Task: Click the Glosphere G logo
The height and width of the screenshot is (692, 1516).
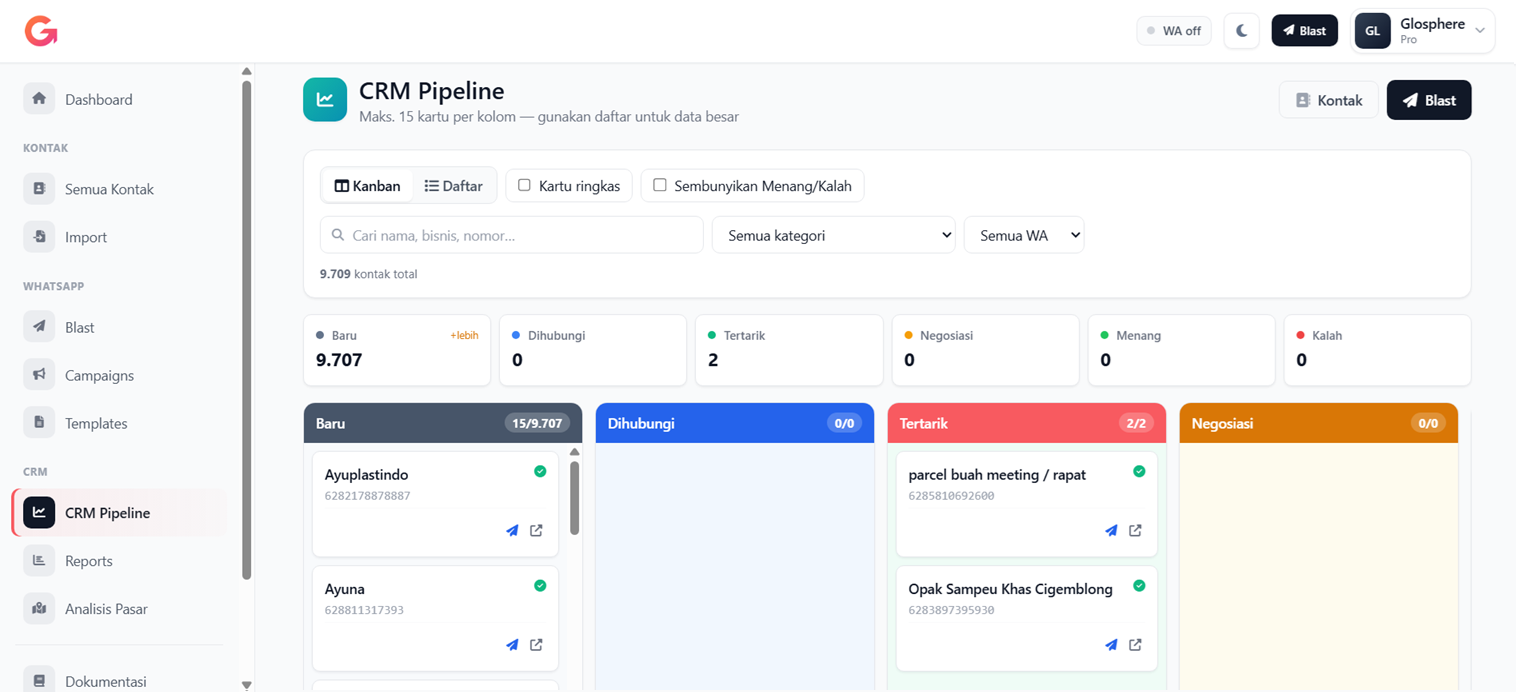Action: click(41, 31)
